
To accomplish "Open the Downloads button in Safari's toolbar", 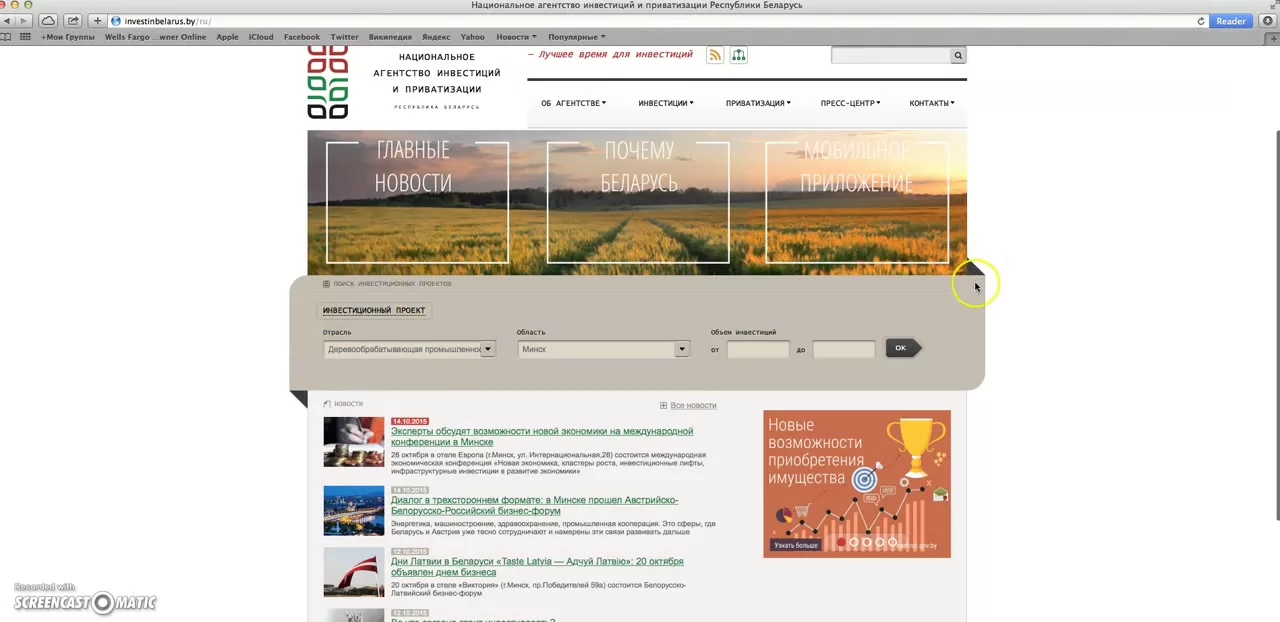I will [1269, 21].
